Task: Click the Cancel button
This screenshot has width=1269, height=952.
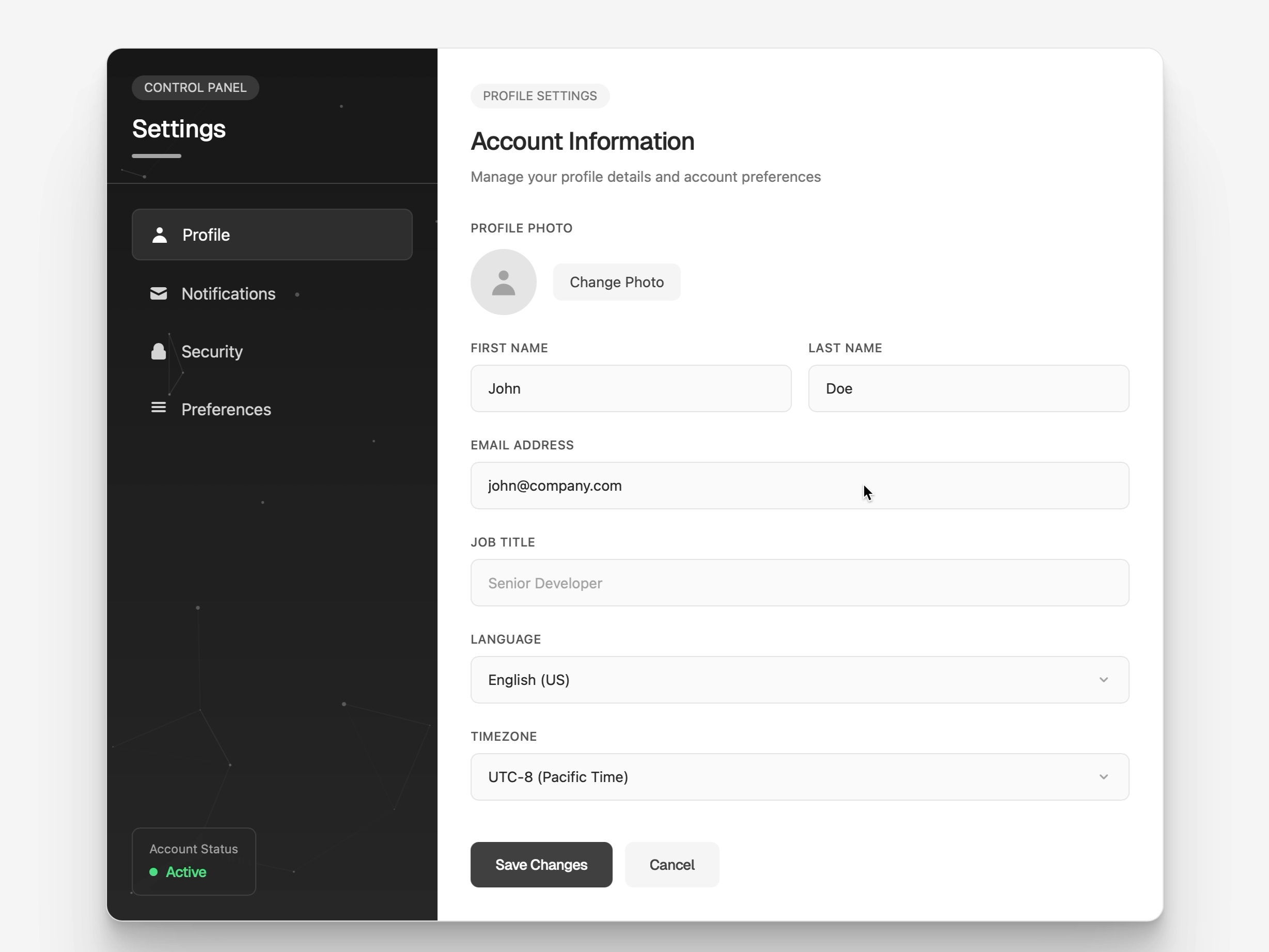Action: [671, 864]
